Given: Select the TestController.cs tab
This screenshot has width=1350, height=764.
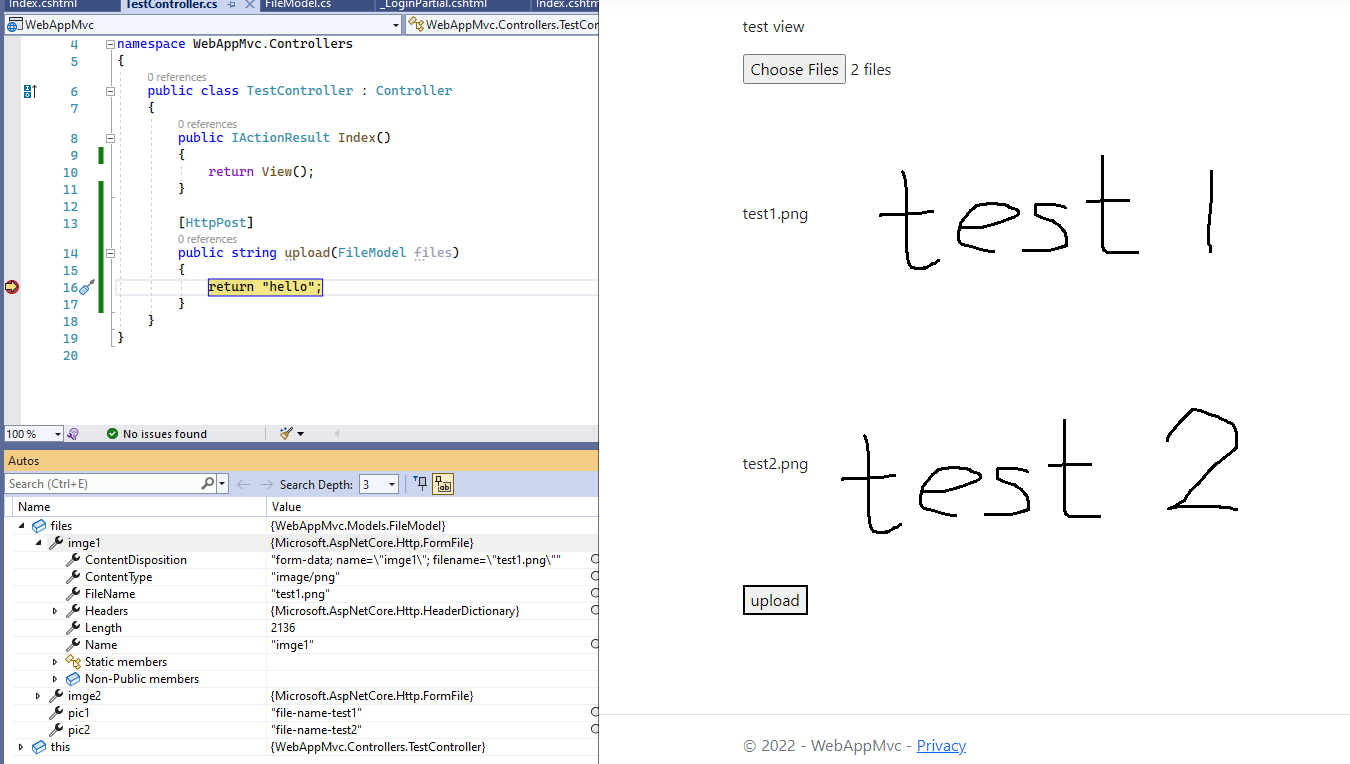Looking at the screenshot, I should tap(171, 5).
